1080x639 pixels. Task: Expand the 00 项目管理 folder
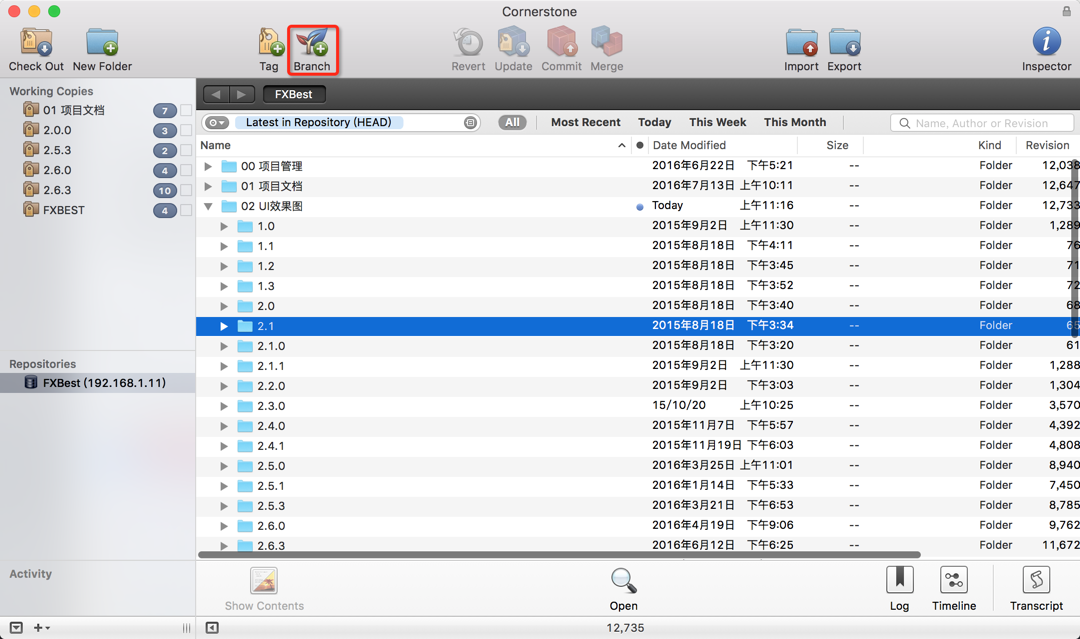click(x=208, y=166)
